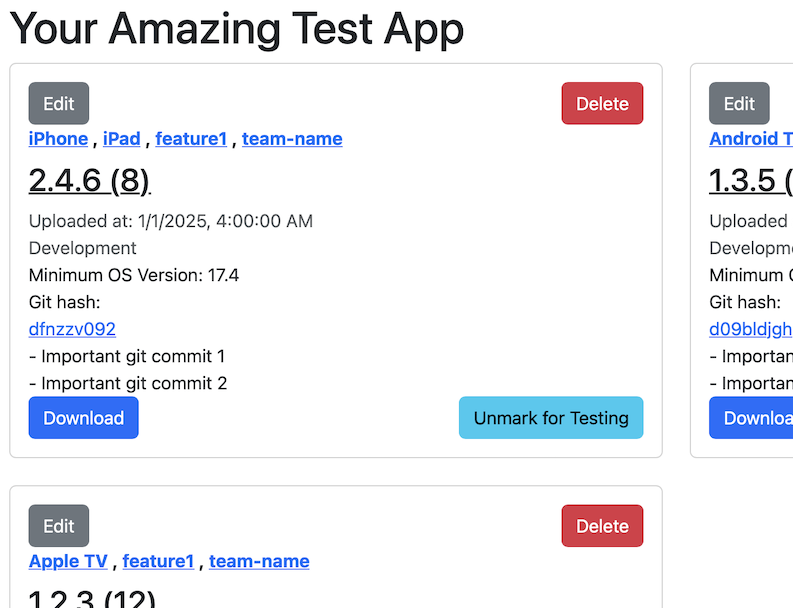Open git hash dfnzzv092
793x608 pixels.
point(72,329)
